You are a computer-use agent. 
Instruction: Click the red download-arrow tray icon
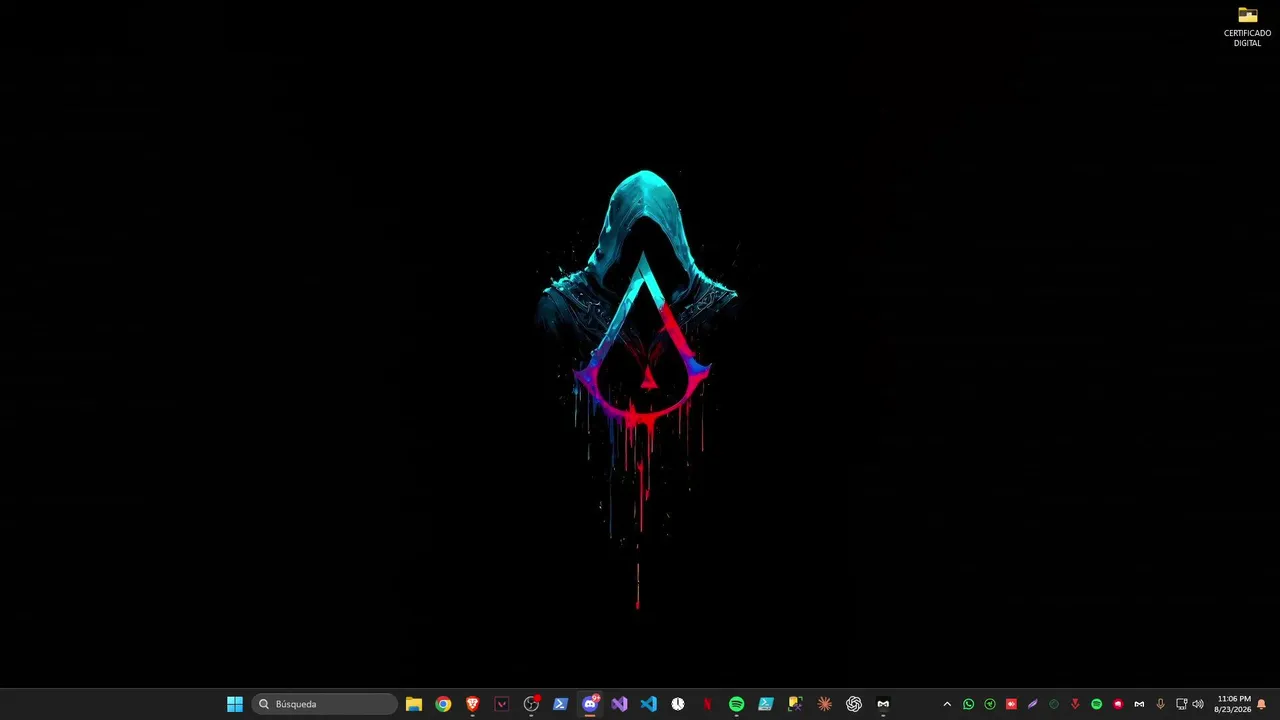[x=1075, y=704]
